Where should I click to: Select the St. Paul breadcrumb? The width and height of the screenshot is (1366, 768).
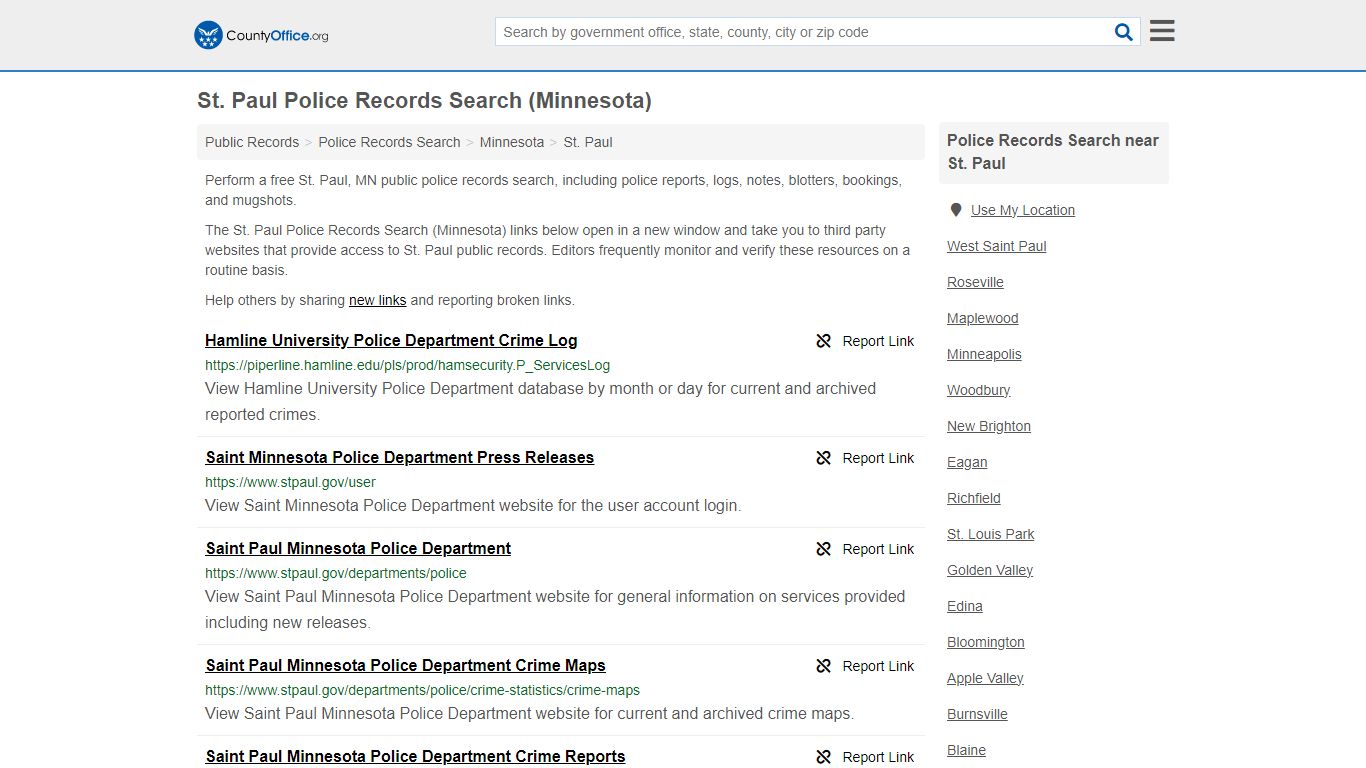tap(588, 142)
